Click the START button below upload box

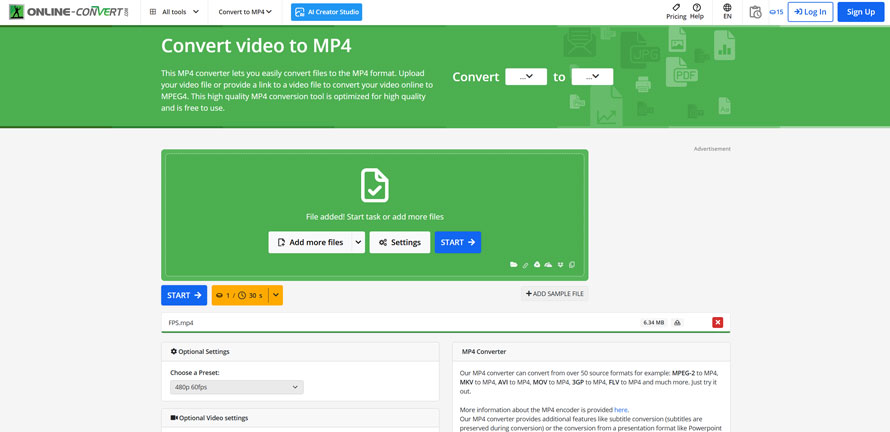184,295
